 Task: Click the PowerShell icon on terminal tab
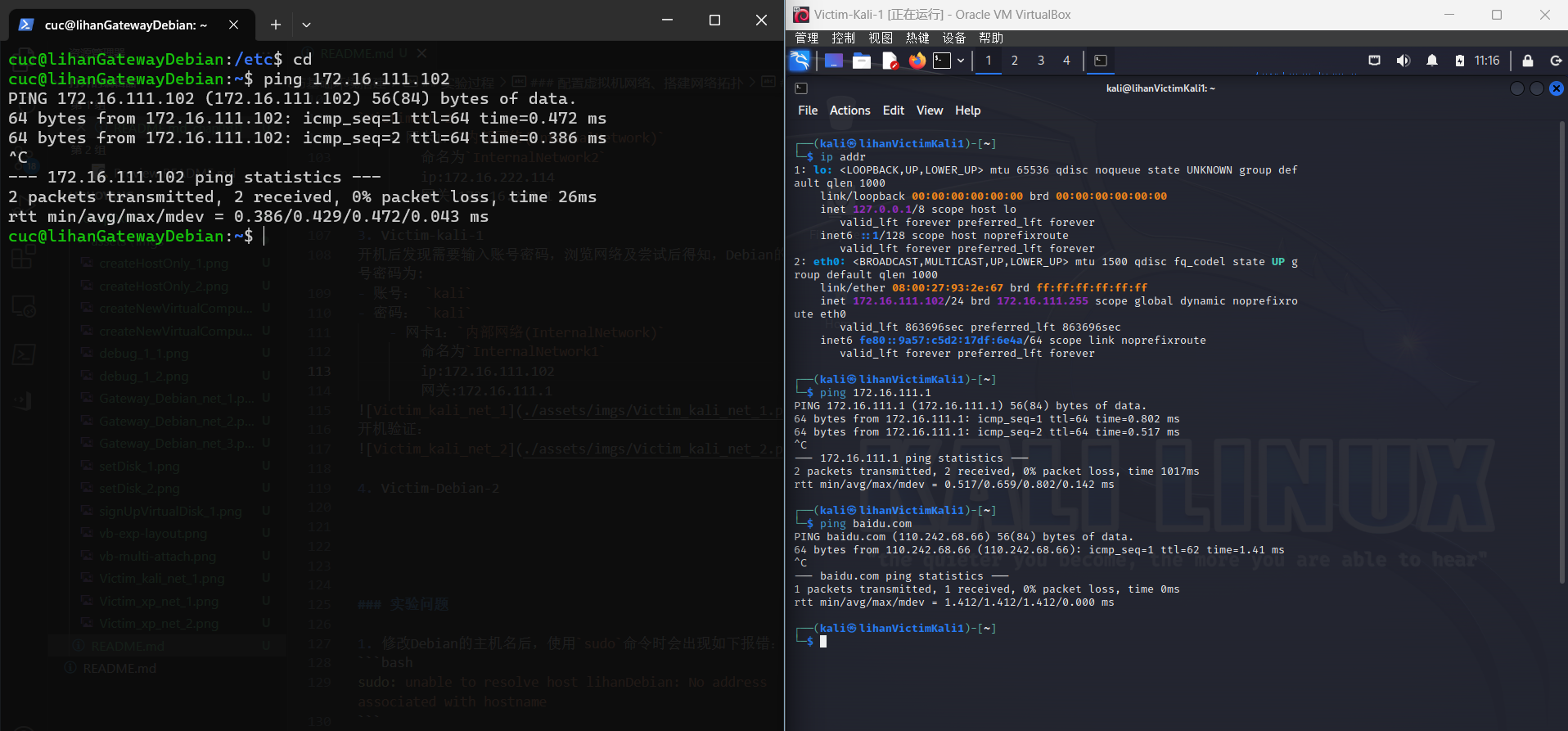pyautogui.click(x=26, y=25)
